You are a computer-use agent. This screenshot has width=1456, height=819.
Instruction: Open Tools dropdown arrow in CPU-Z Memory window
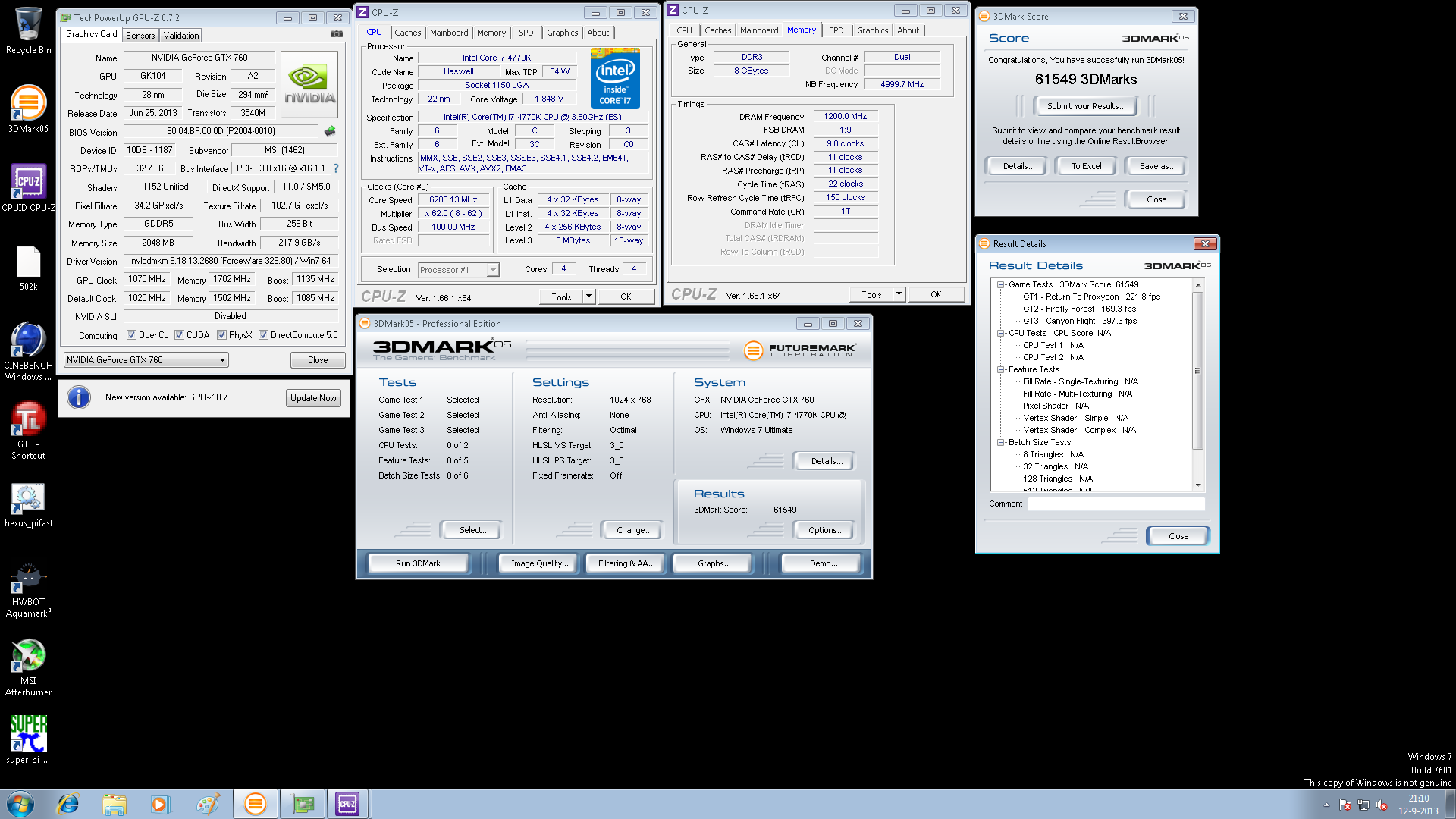[x=899, y=294]
